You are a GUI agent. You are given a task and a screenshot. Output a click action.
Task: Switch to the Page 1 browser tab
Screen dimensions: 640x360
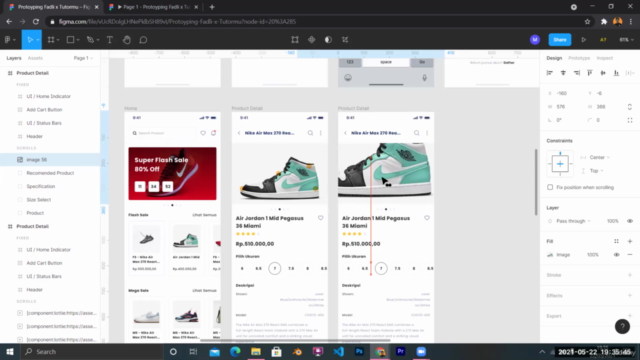pyautogui.click(x=154, y=7)
